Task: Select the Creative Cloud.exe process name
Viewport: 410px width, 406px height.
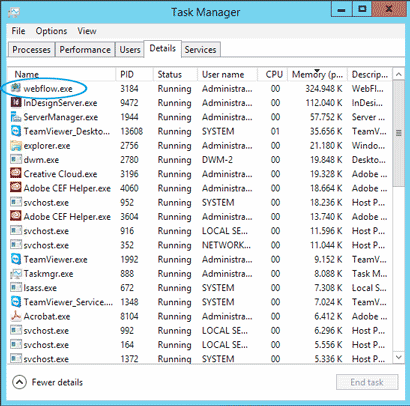Action: (x=60, y=174)
